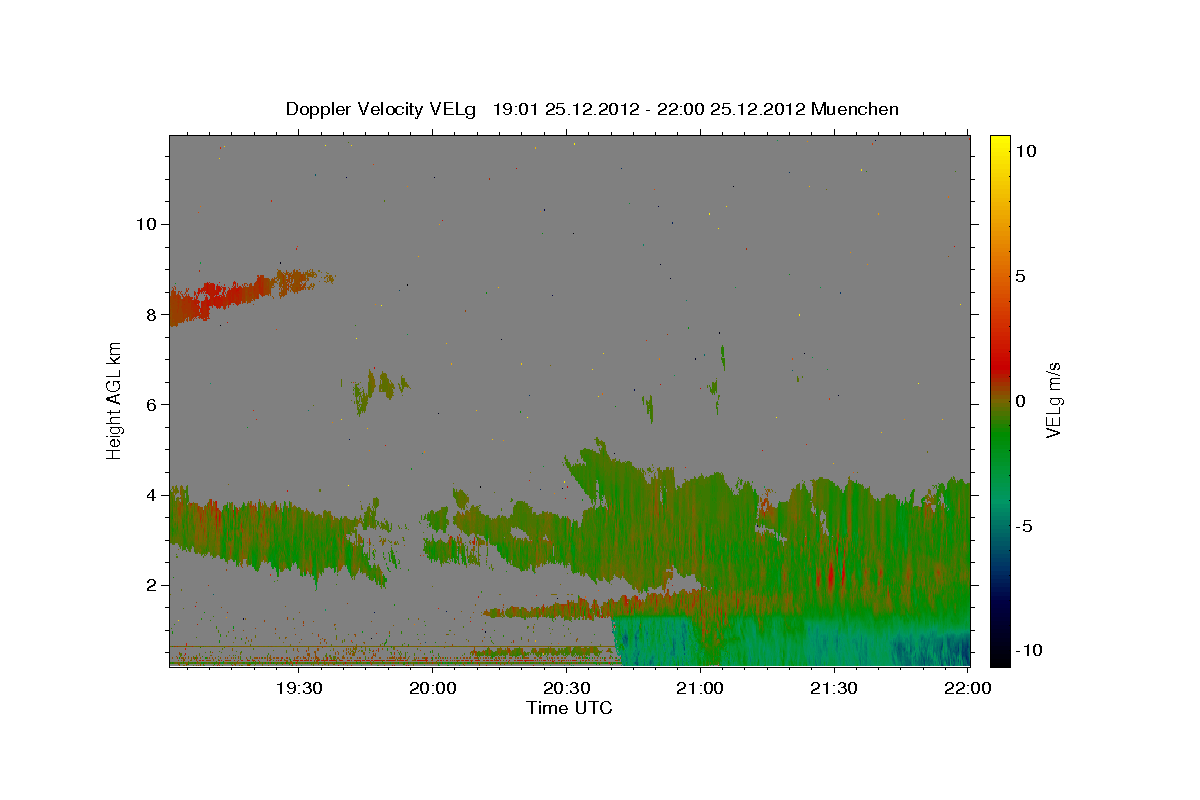Click the '21:00' time tick label

tap(699, 688)
